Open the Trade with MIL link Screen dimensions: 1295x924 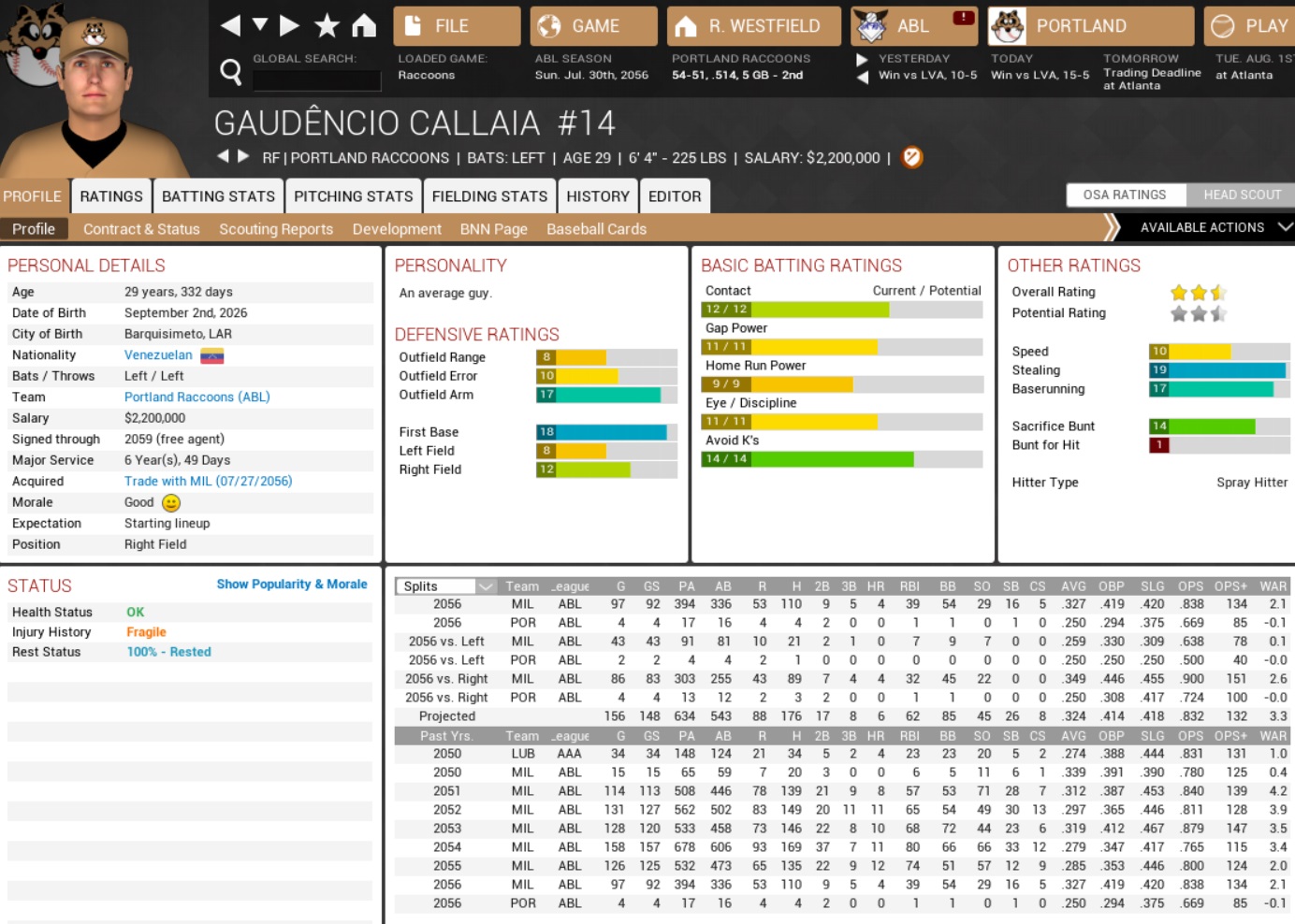click(x=208, y=482)
